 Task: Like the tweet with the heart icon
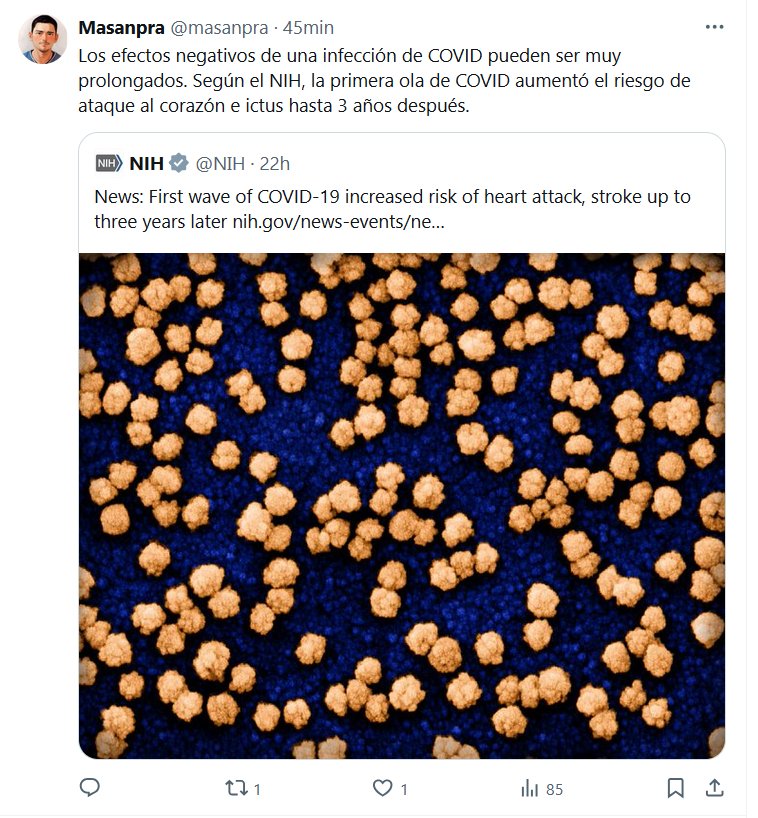(x=382, y=788)
